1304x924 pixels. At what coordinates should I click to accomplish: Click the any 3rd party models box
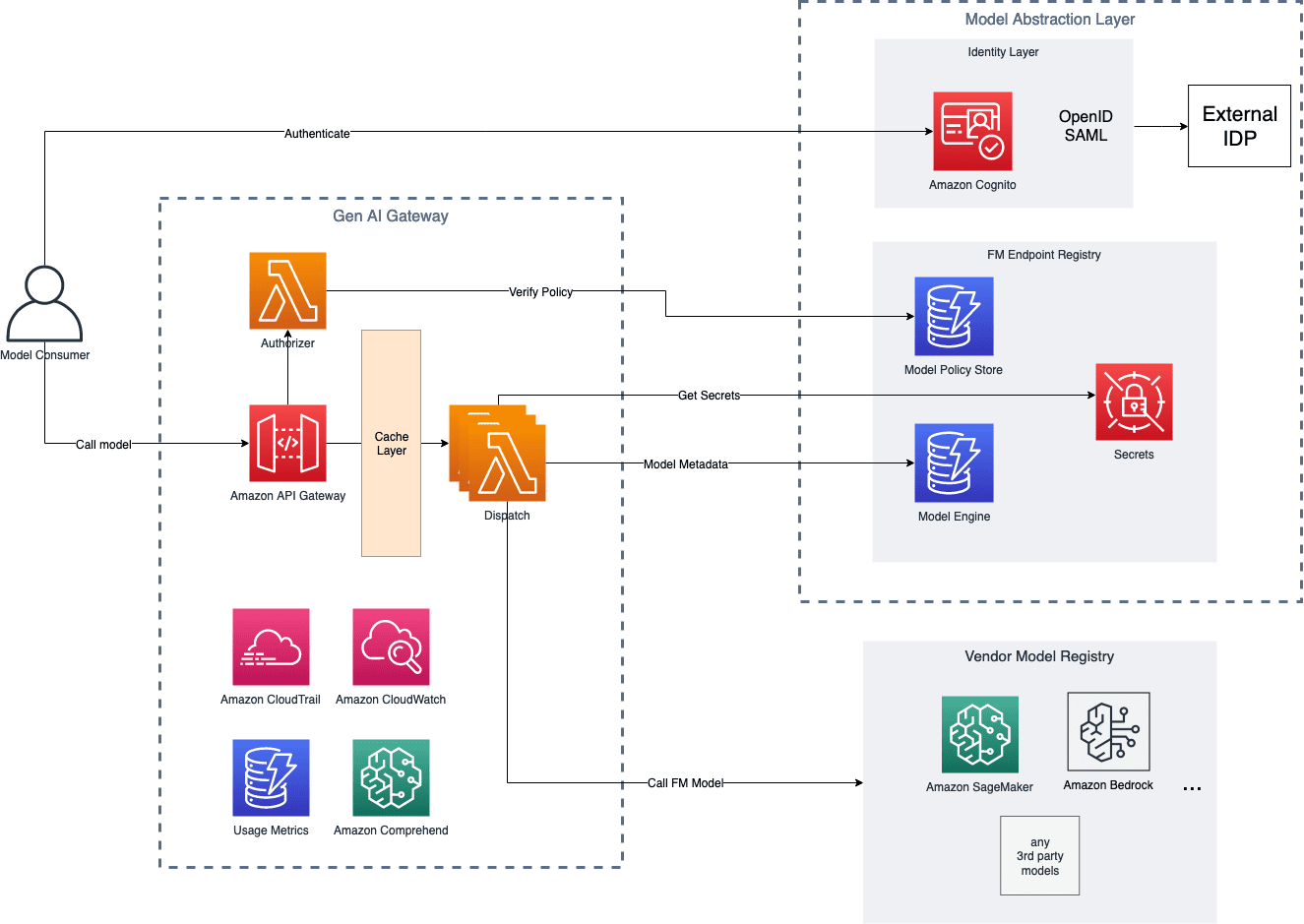tap(1039, 855)
